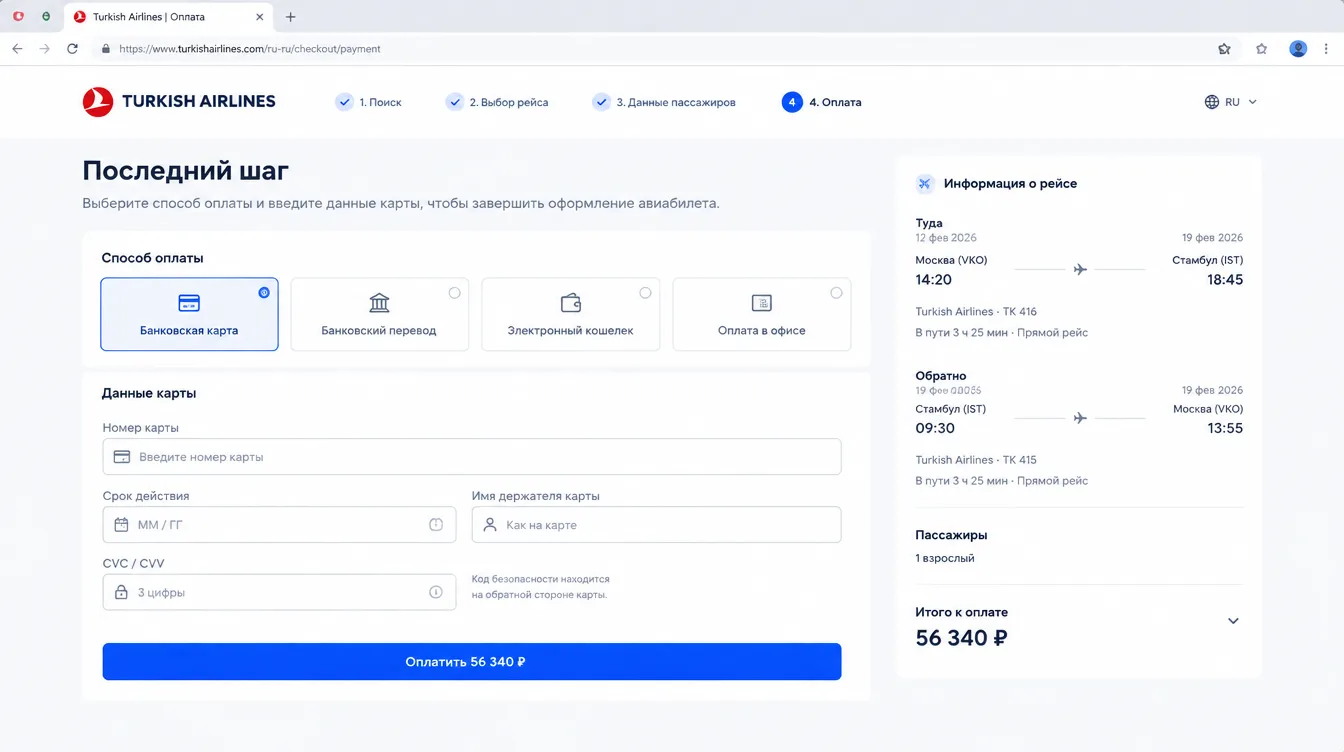Screen dimensions: 1344x752
Task: Click the airplane icon beside Информация о рейсе
Action: click(925, 184)
